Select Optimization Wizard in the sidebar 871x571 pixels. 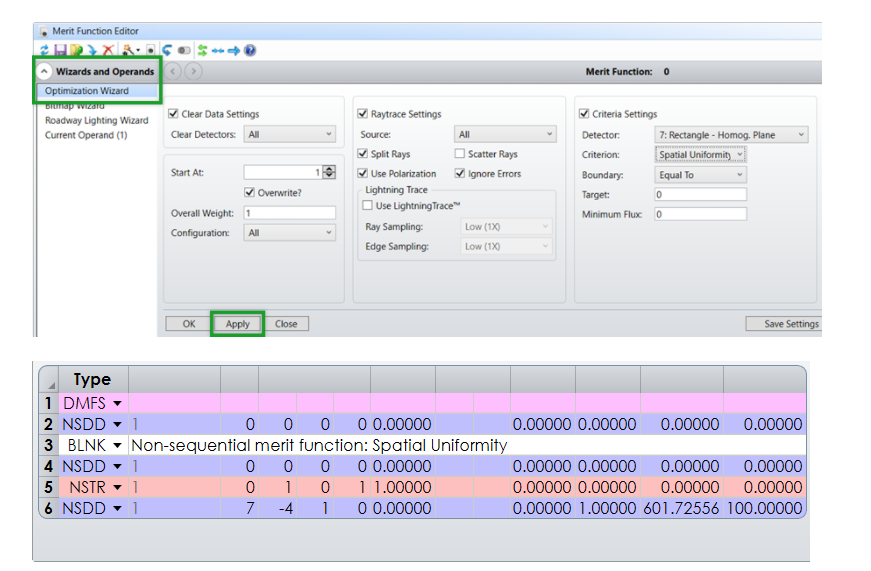tap(87, 91)
